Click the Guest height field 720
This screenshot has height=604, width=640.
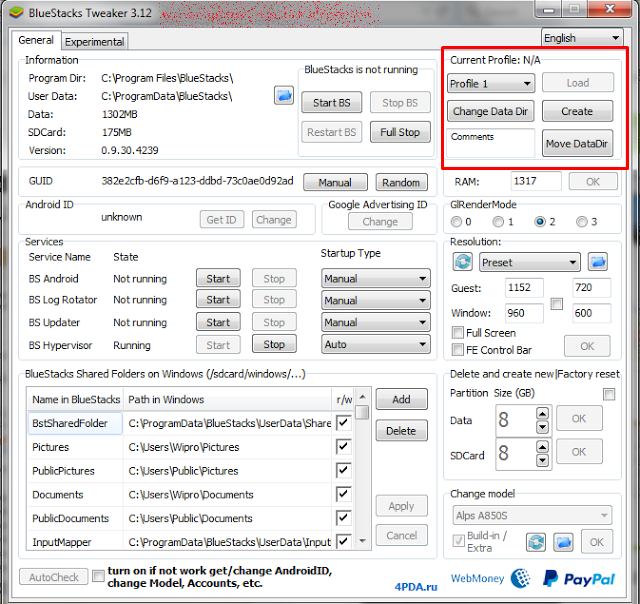(x=591, y=288)
